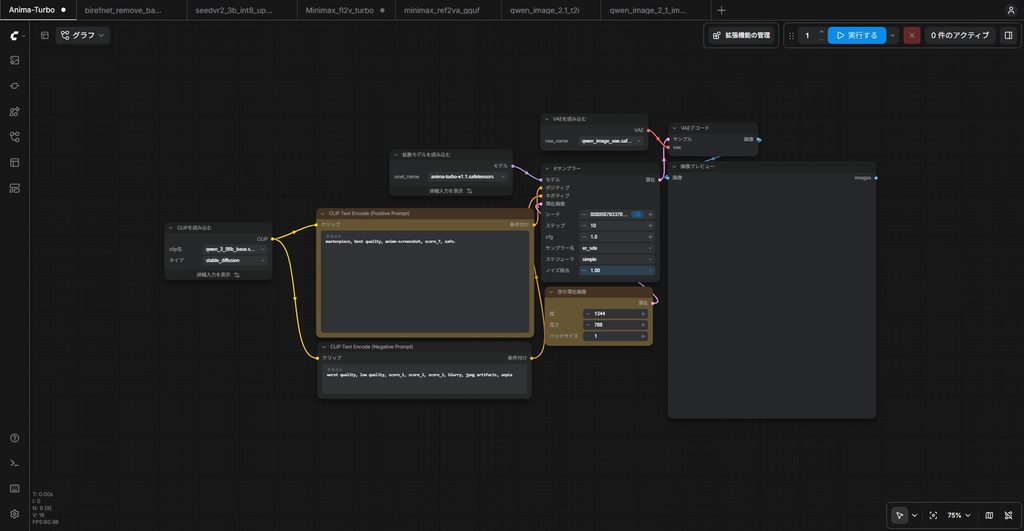Toggle the seed control-after-generate button
This screenshot has height=531, width=1024.
click(x=637, y=214)
